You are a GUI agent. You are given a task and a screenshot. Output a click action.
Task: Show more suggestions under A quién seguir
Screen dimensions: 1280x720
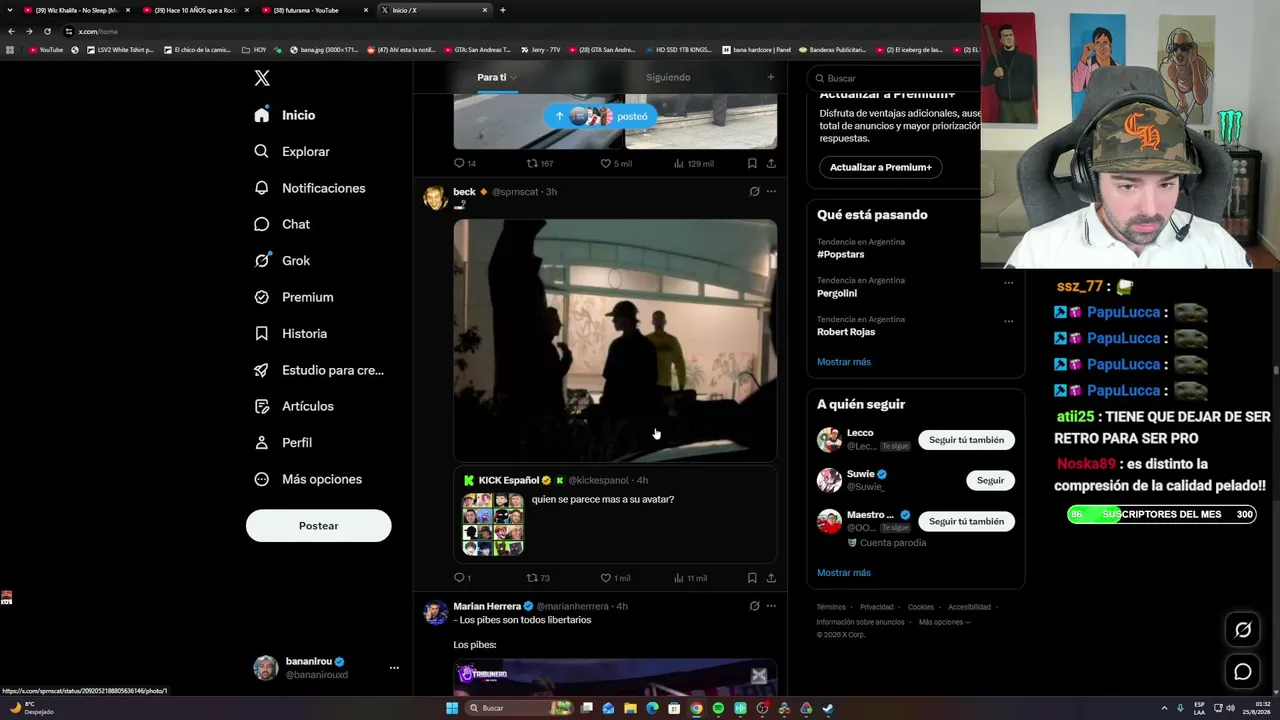coord(844,573)
